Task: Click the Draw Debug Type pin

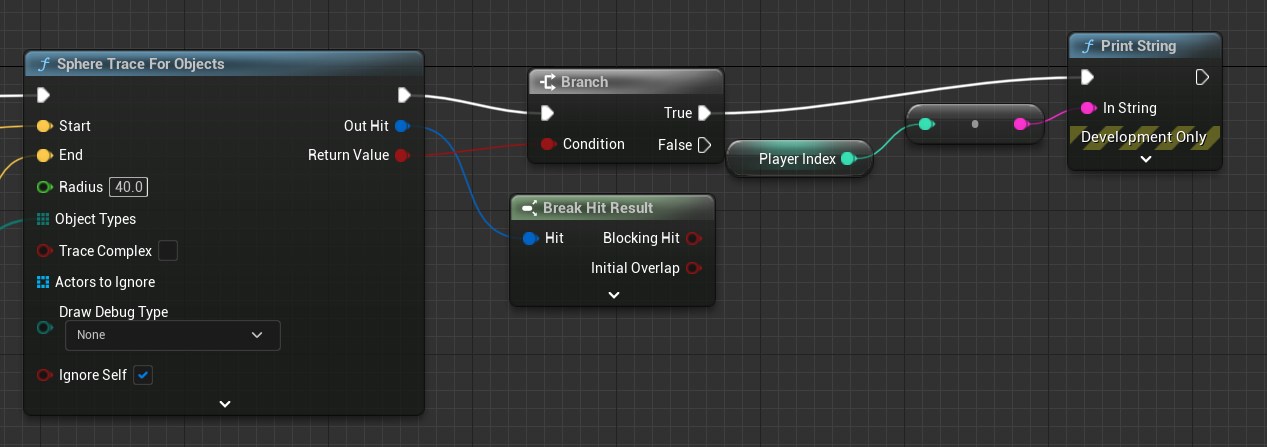Action: (43, 327)
